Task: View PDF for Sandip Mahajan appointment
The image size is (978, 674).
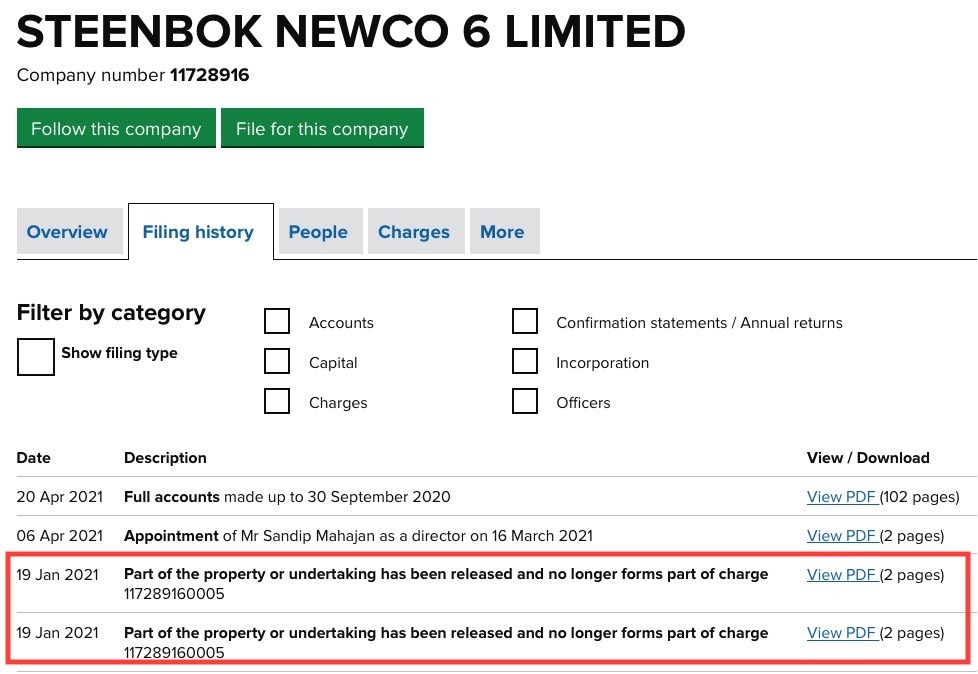Action: coord(841,536)
